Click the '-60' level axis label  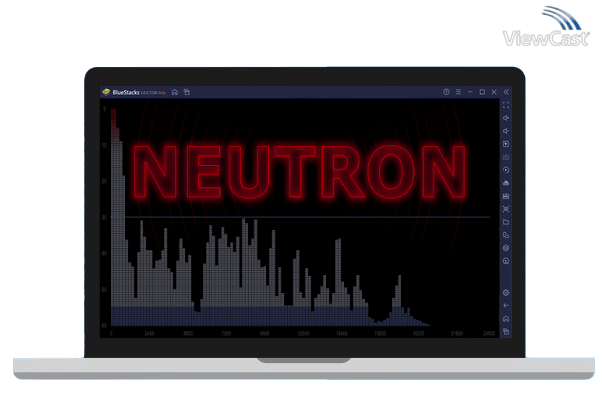pos(104,326)
